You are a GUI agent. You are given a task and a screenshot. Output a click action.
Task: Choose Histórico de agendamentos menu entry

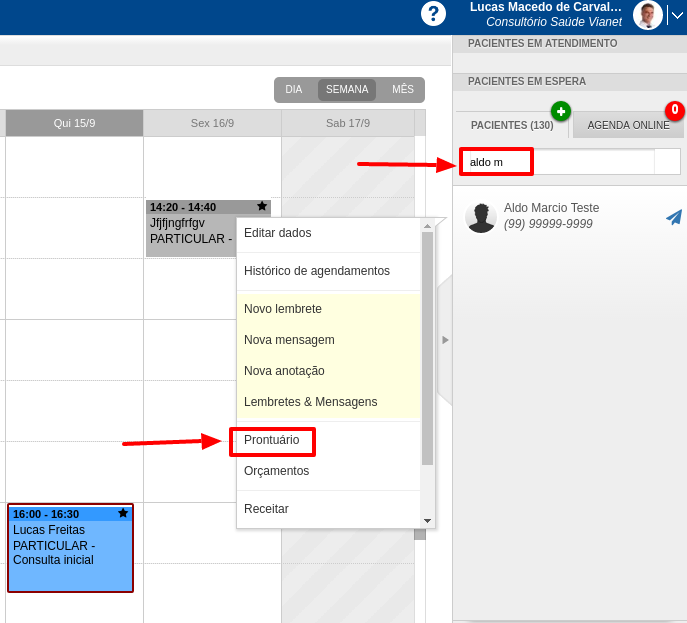[329, 271]
